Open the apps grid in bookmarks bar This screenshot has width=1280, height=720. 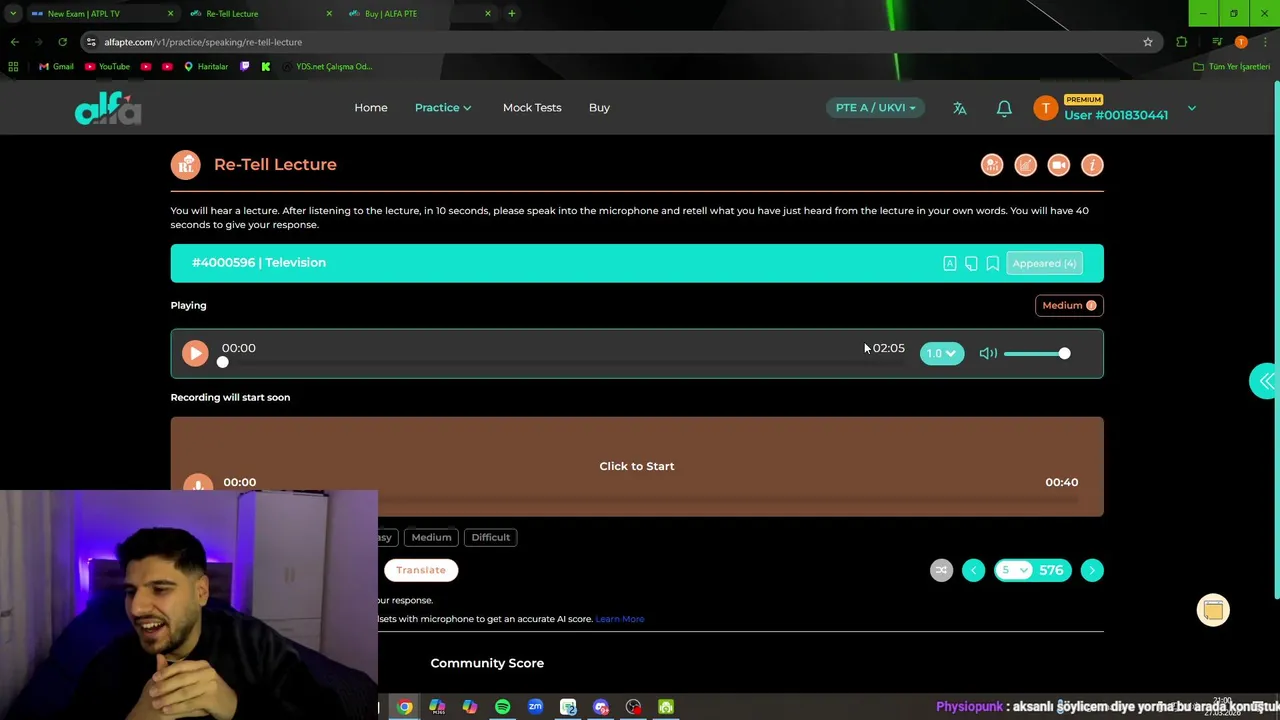[x=13, y=66]
